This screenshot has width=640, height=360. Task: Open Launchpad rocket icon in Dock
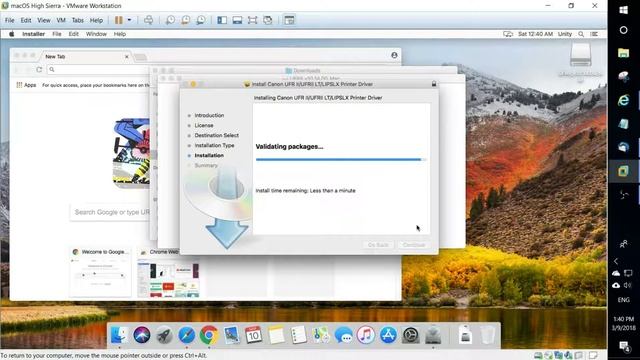pos(164,336)
